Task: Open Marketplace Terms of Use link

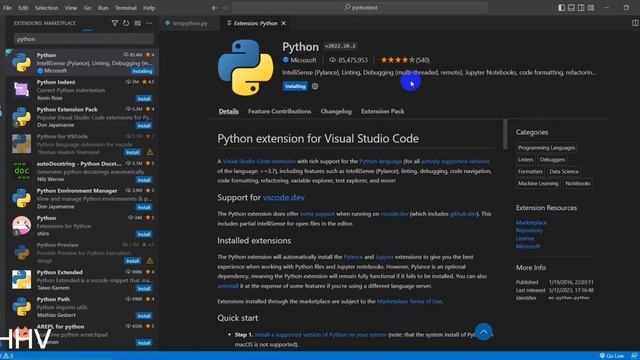Action: [x=409, y=301]
